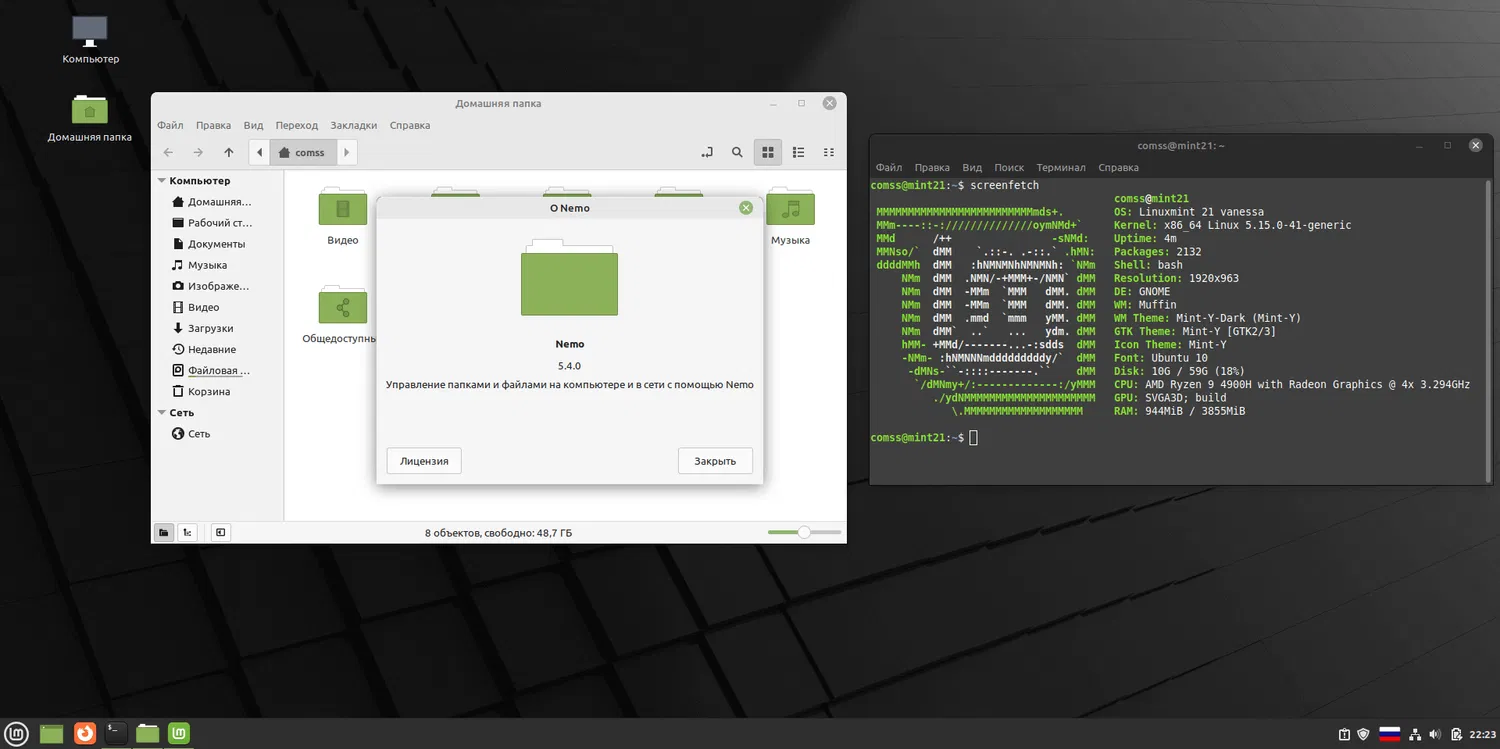Open Firefox from the taskbar
The image size is (1500, 749).
[x=85, y=733]
